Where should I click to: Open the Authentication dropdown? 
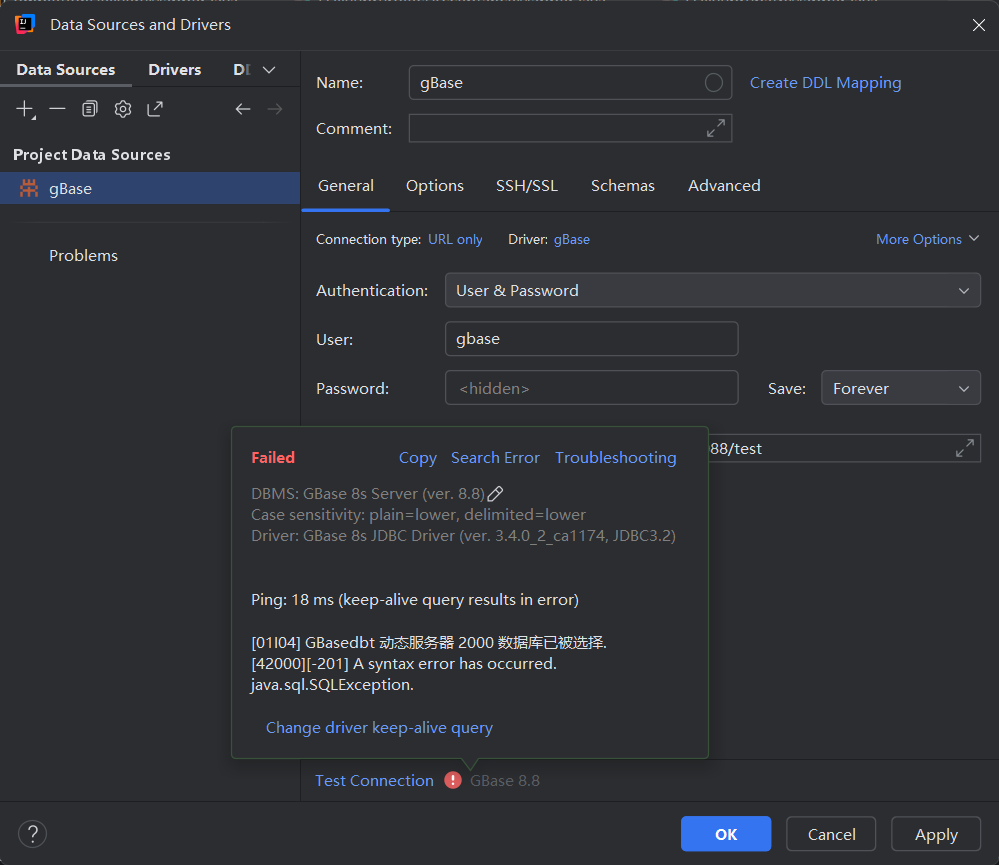[x=712, y=290]
